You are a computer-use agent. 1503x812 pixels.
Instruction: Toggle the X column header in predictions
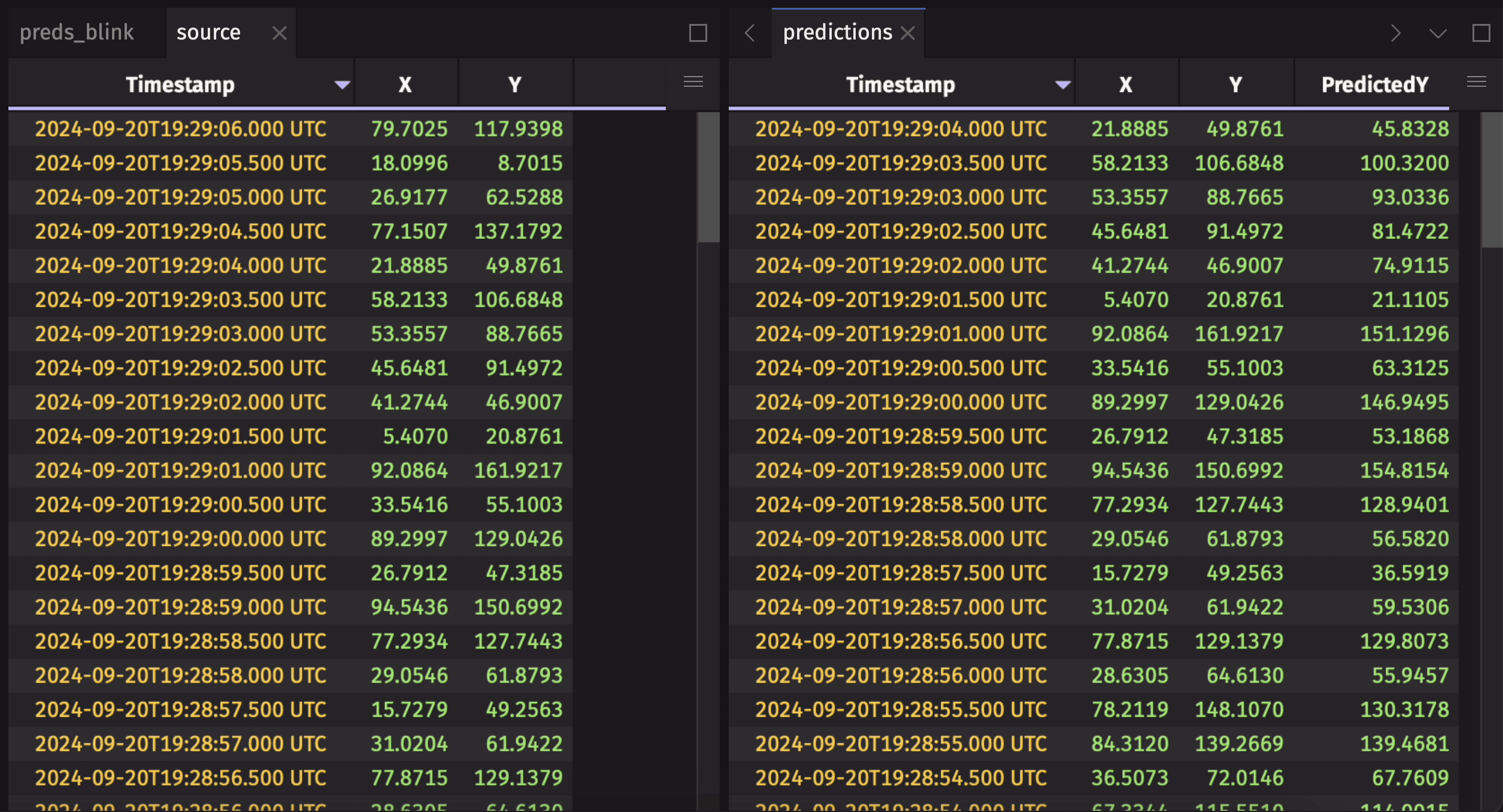(1125, 84)
